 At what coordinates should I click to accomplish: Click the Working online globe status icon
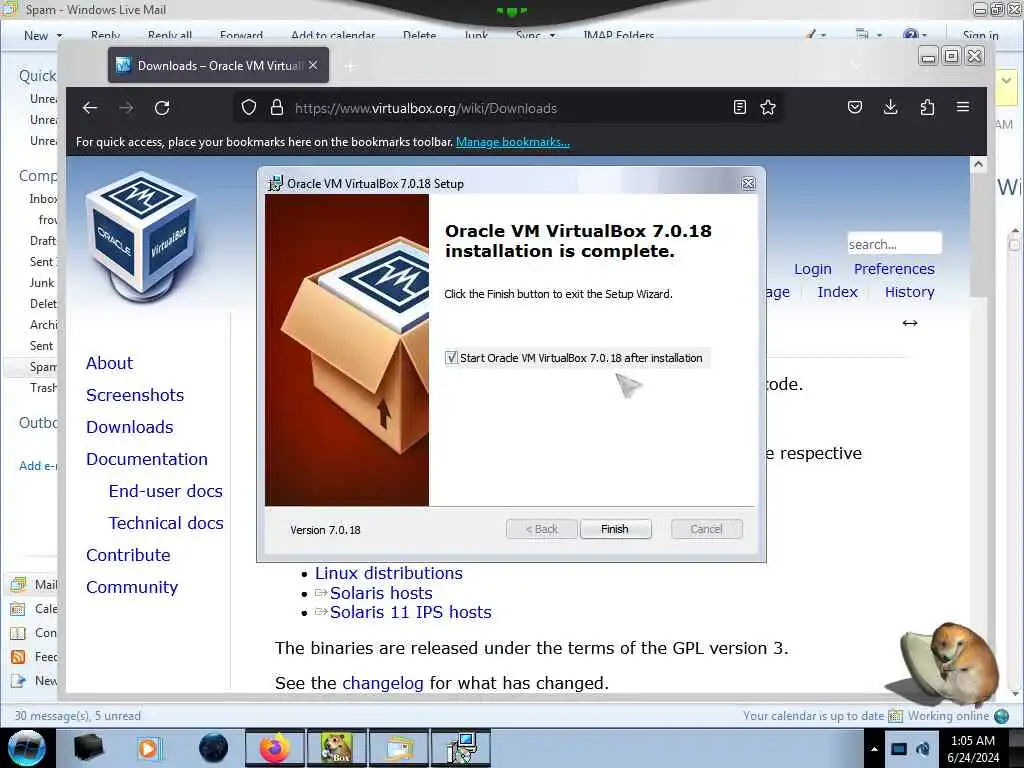pos(1001,716)
